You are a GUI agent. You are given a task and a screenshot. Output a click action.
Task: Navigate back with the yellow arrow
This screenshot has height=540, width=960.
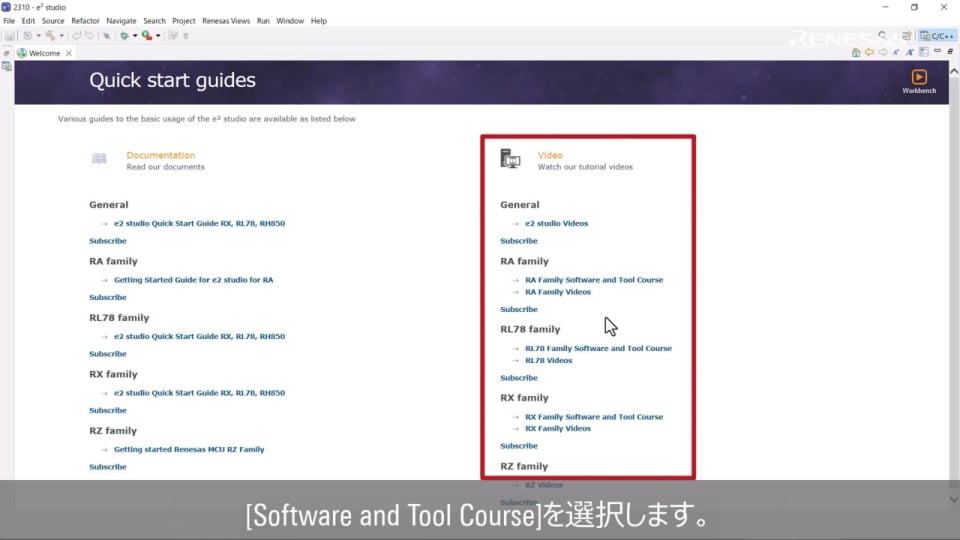[869, 52]
